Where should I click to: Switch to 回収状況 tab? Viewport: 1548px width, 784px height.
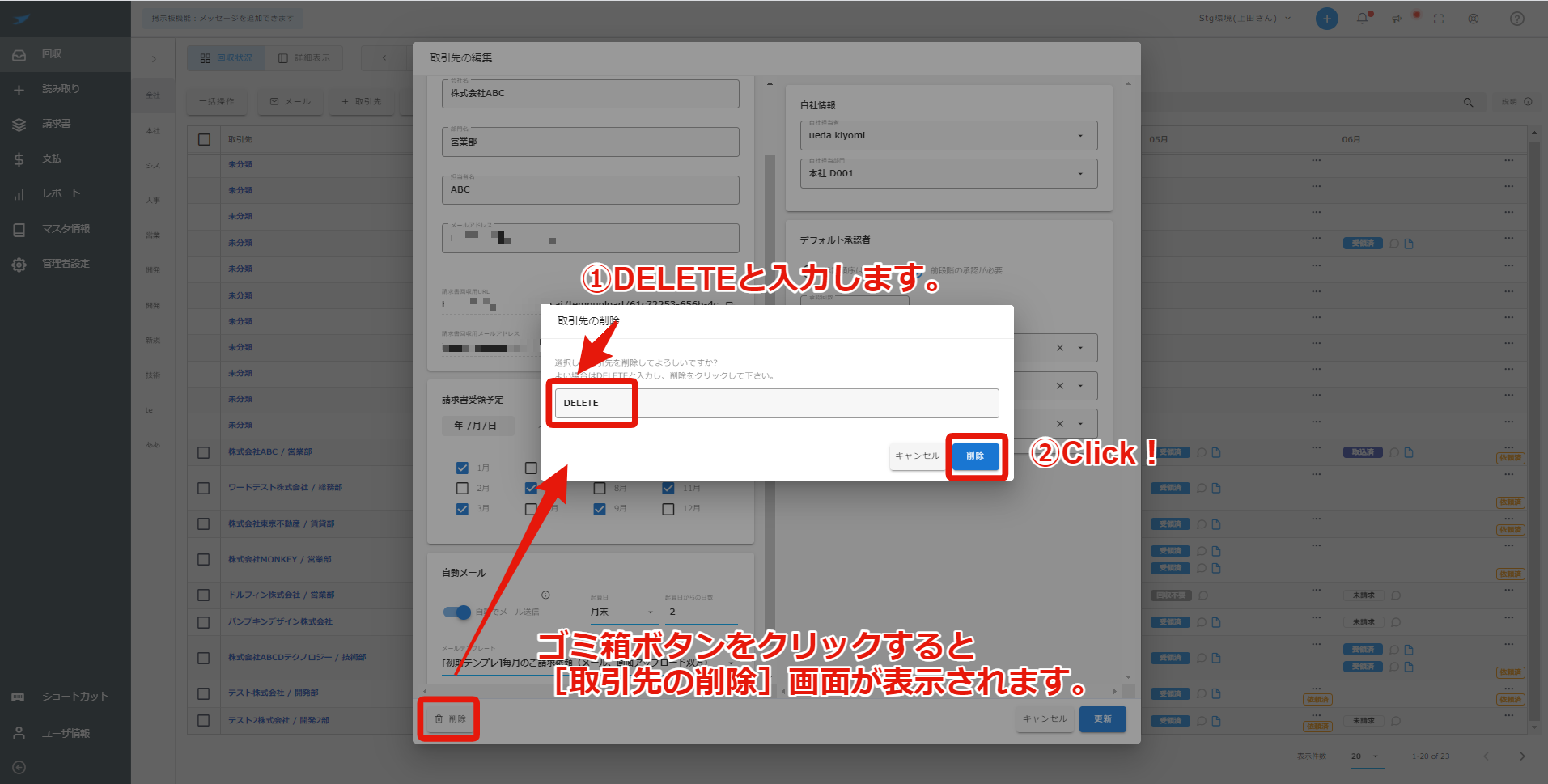(227, 58)
